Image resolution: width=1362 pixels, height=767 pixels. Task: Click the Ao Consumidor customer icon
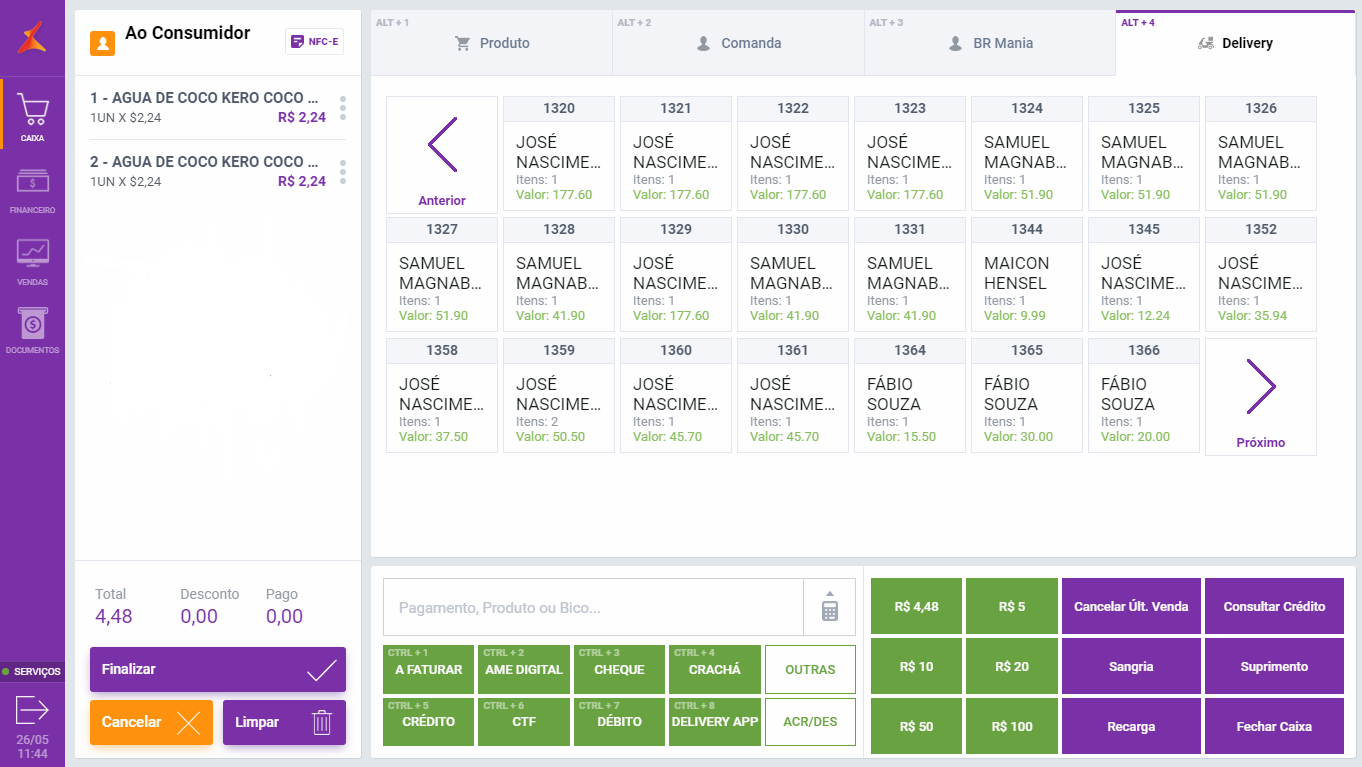point(102,43)
